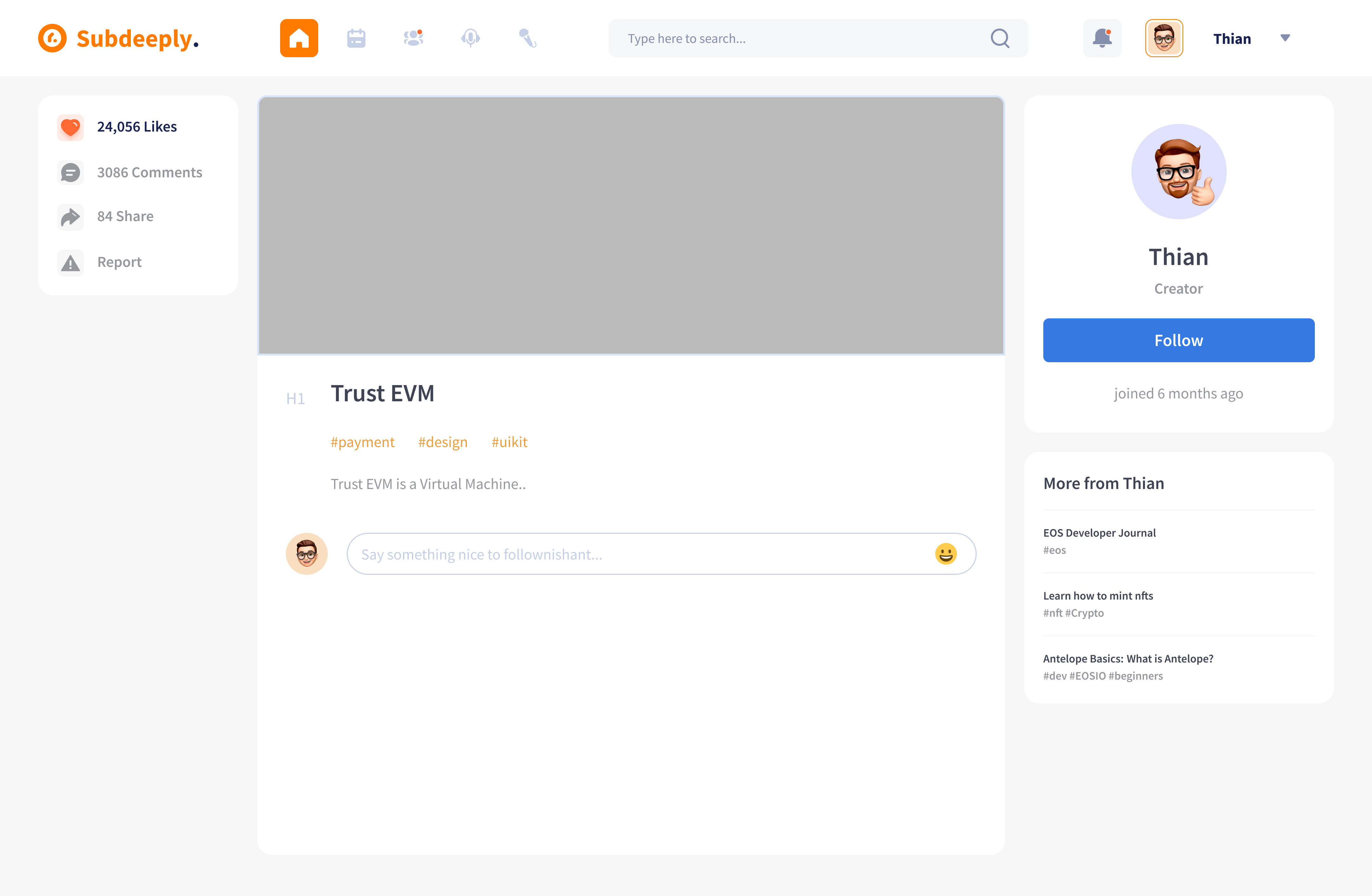Click the home icon in navbar
1372x896 pixels.
(299, 38)
